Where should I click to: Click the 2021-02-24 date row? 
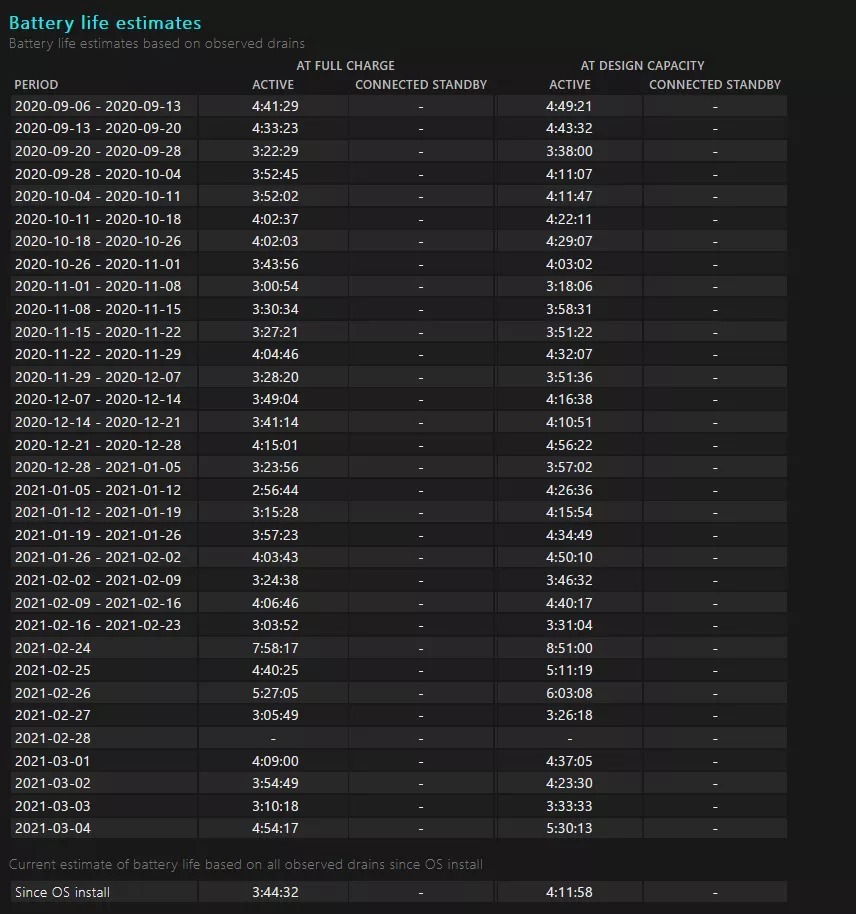pyautogui.click(x=399, y=648)
